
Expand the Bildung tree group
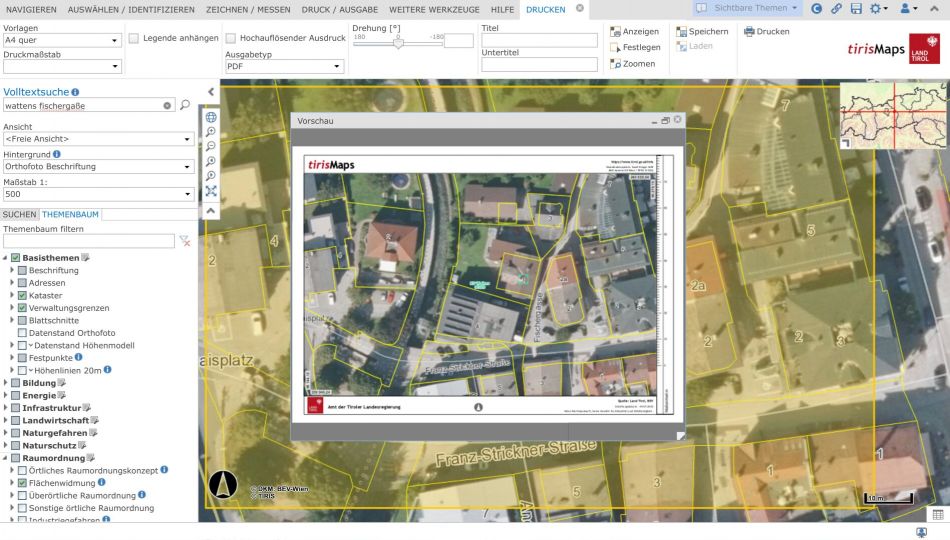tap(5, 383)
